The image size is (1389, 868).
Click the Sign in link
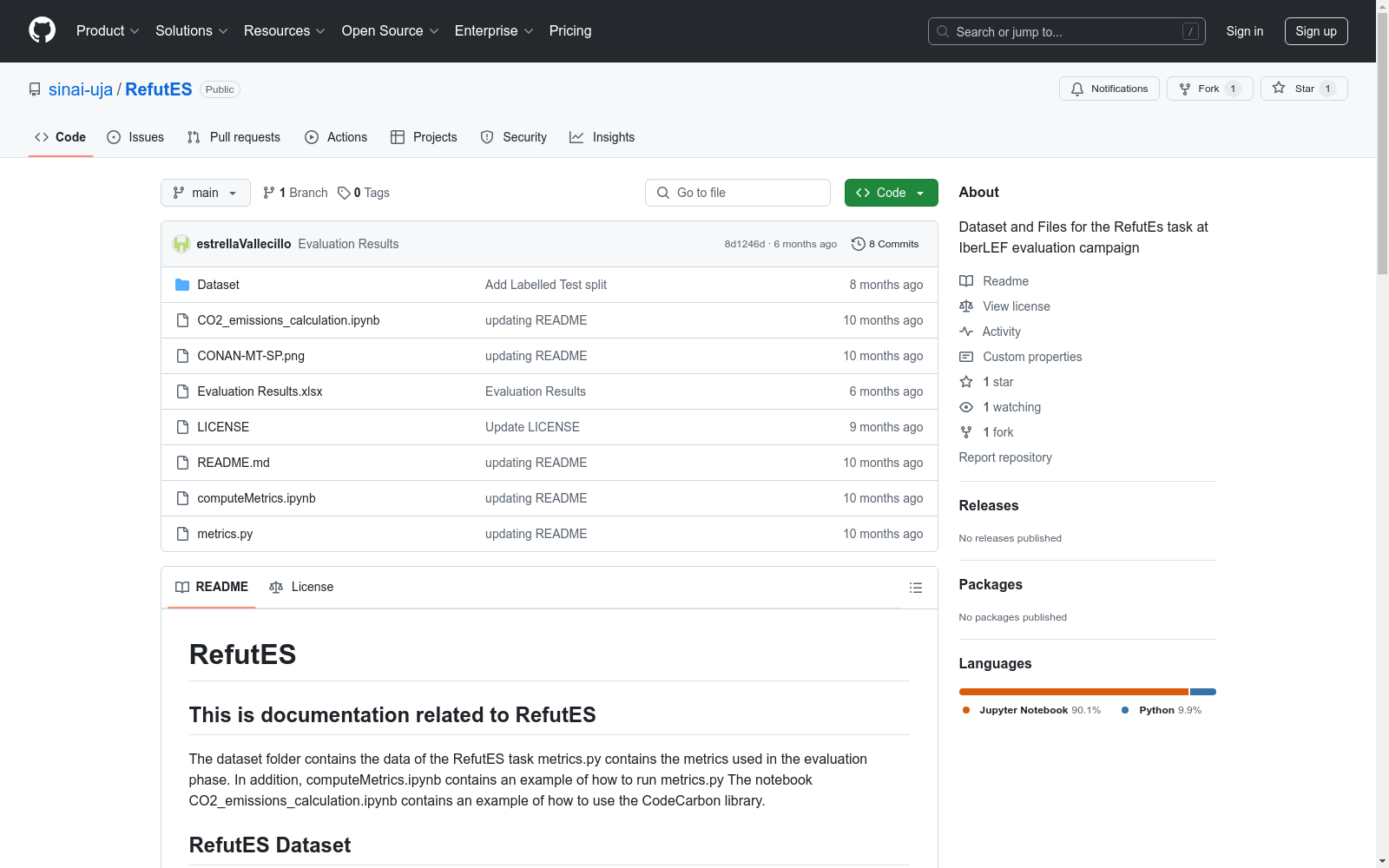1245,31
